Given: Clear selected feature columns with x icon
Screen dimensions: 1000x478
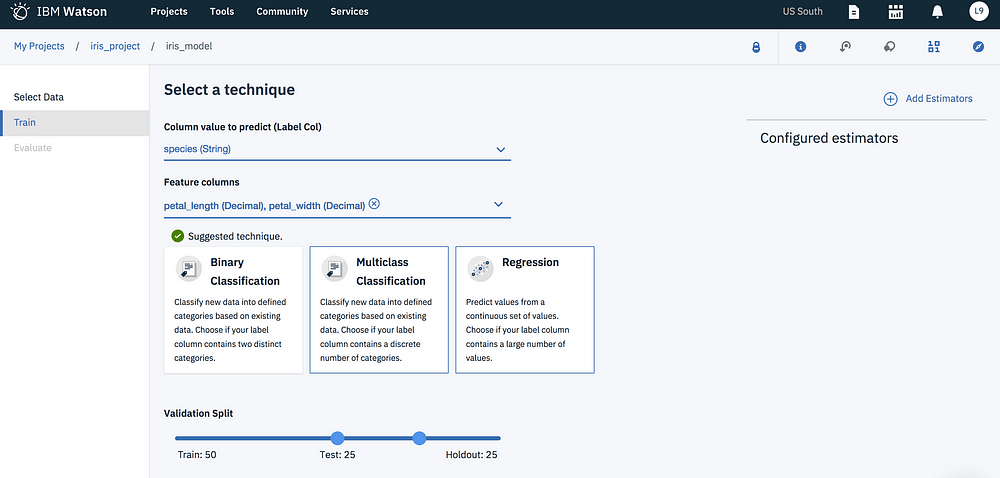Looking at the screenshot, I should (374, 204).
